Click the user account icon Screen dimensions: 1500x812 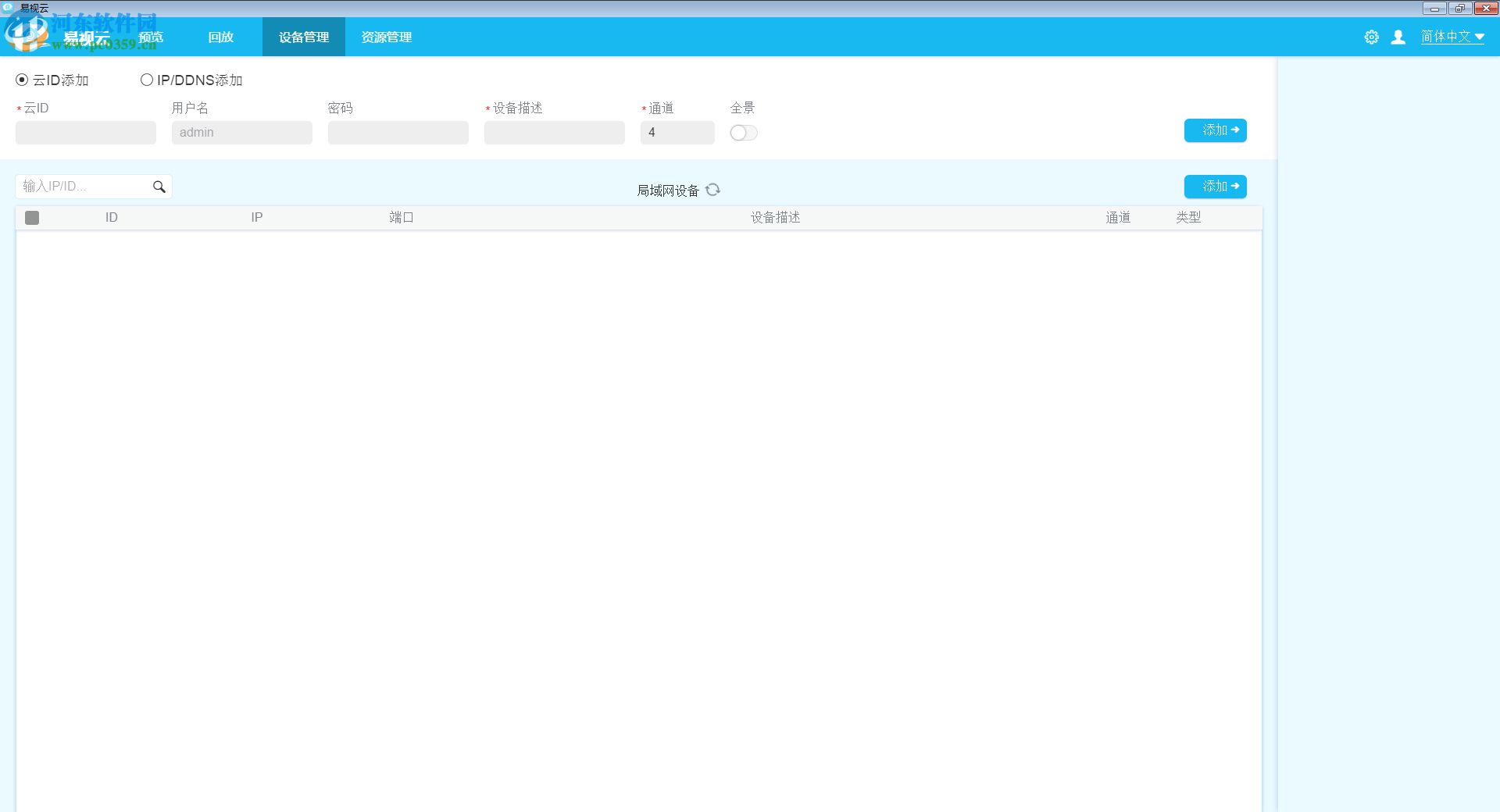(x=1398, y=37)
